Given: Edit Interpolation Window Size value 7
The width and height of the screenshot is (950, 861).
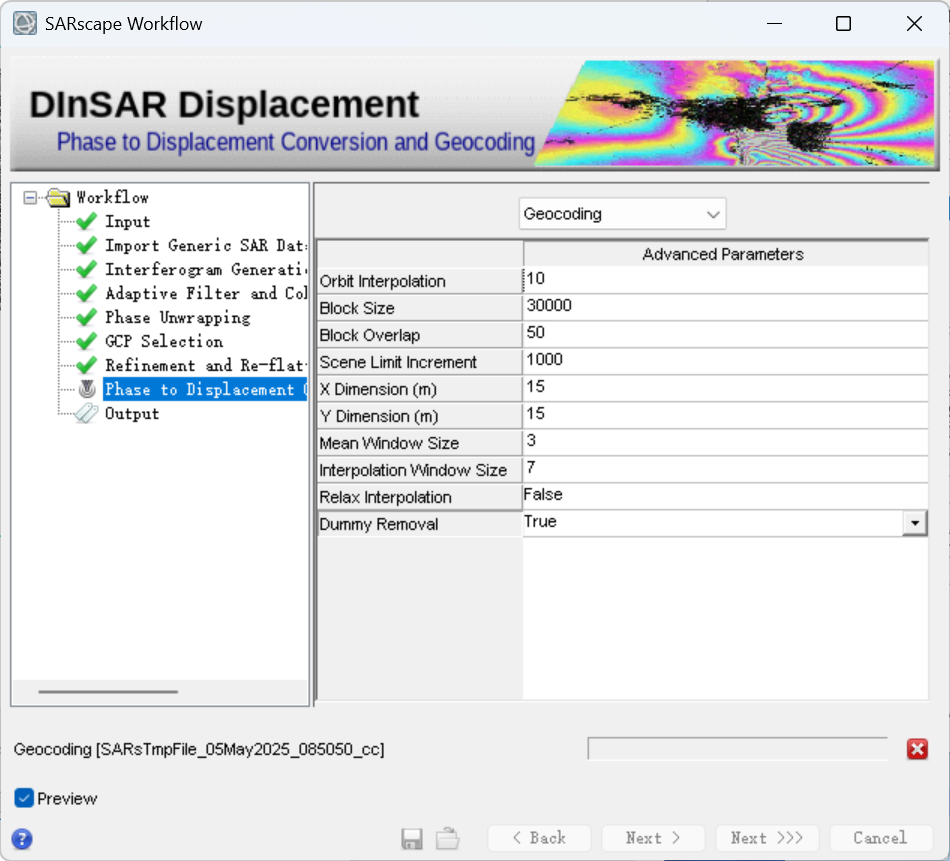Looking at the screenshot, I should (725, 468).
